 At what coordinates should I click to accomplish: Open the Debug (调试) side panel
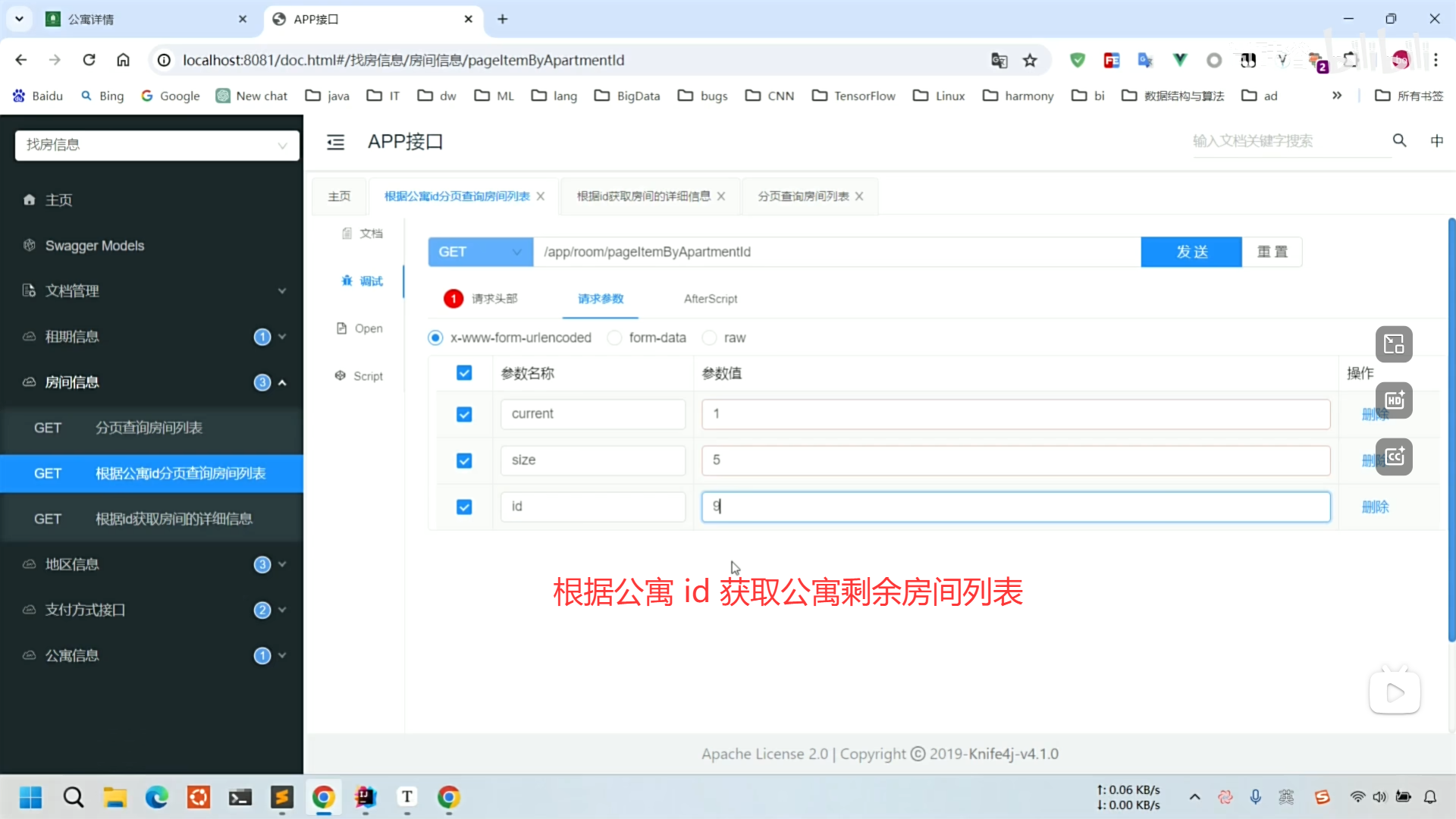pos(362,281)
